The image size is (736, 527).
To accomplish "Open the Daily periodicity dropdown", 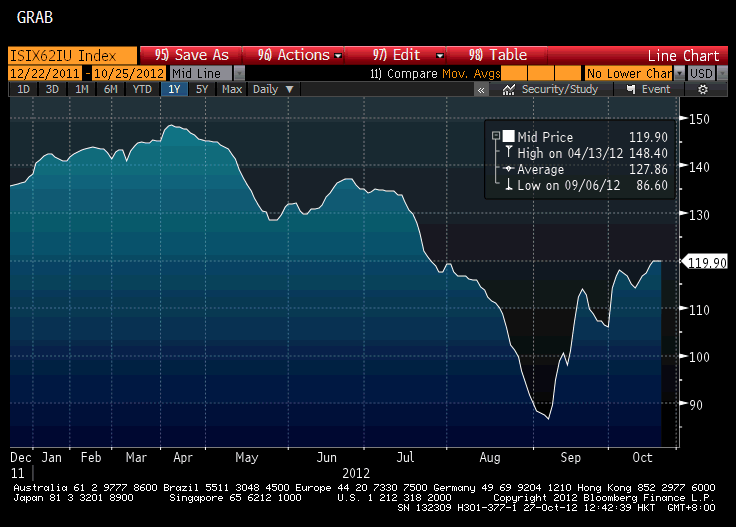I will [x=273, y=89].
